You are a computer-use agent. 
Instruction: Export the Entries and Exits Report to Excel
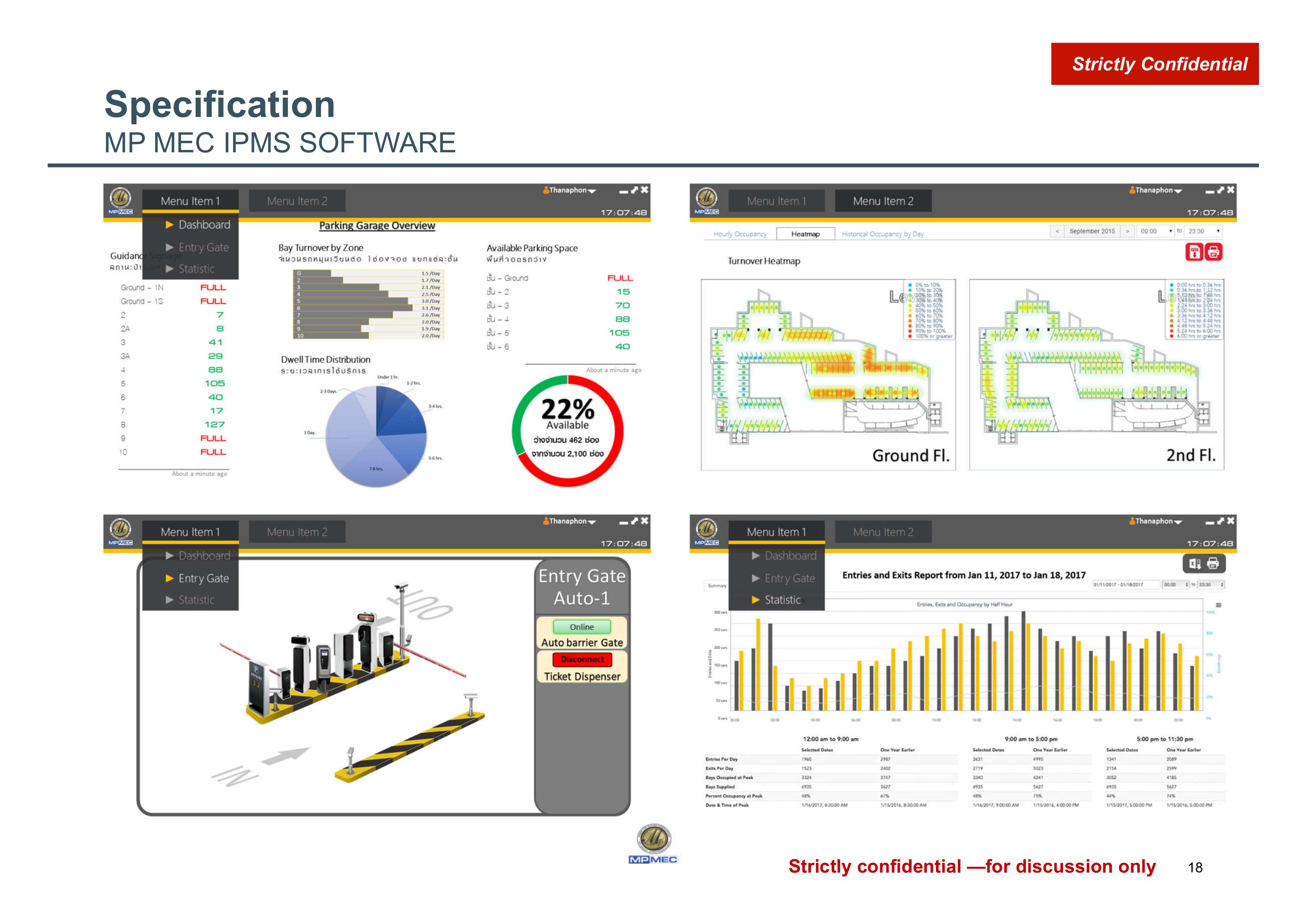point(1195,563)
